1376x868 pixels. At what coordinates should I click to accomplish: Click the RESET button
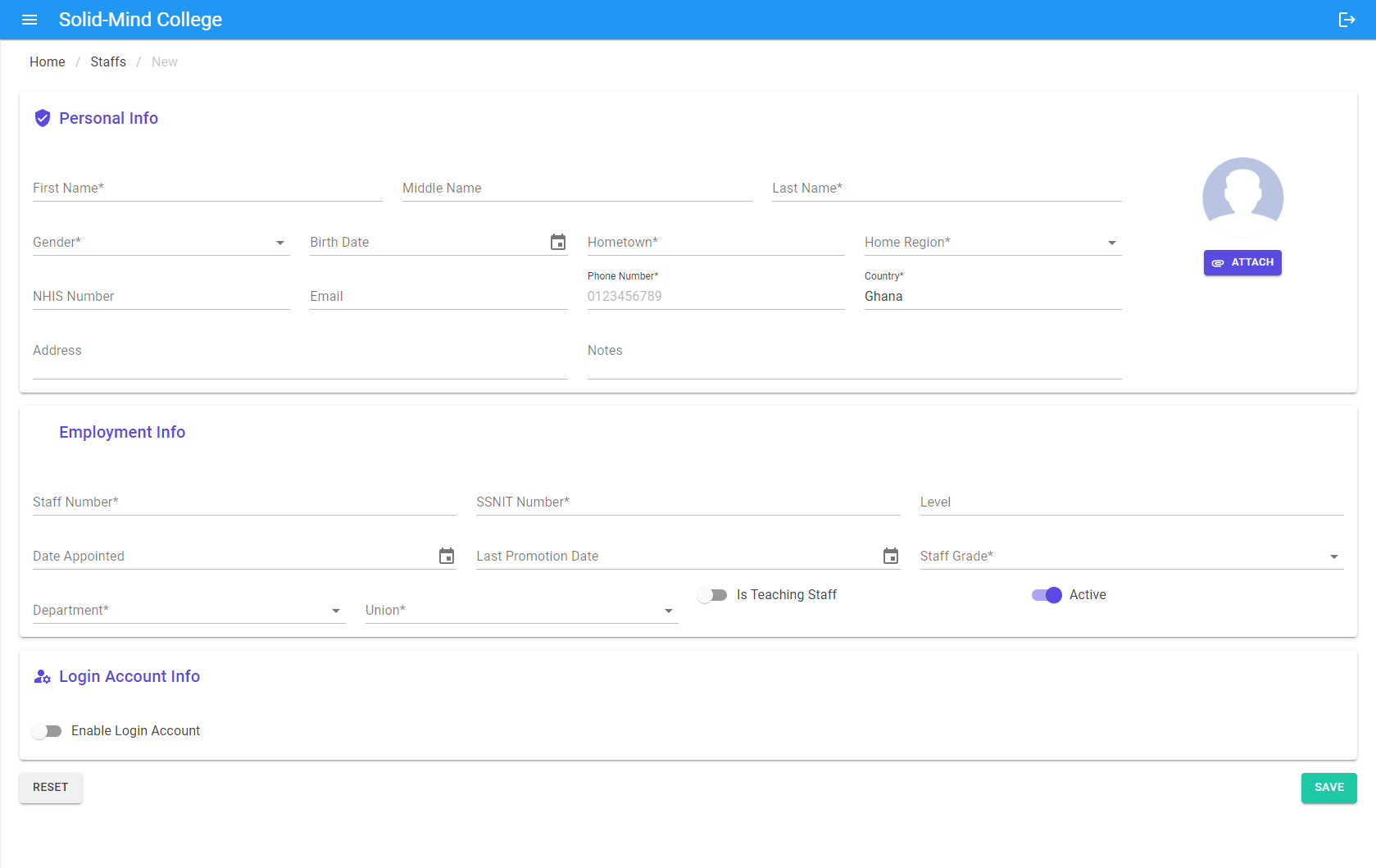(x=51, y=788)
